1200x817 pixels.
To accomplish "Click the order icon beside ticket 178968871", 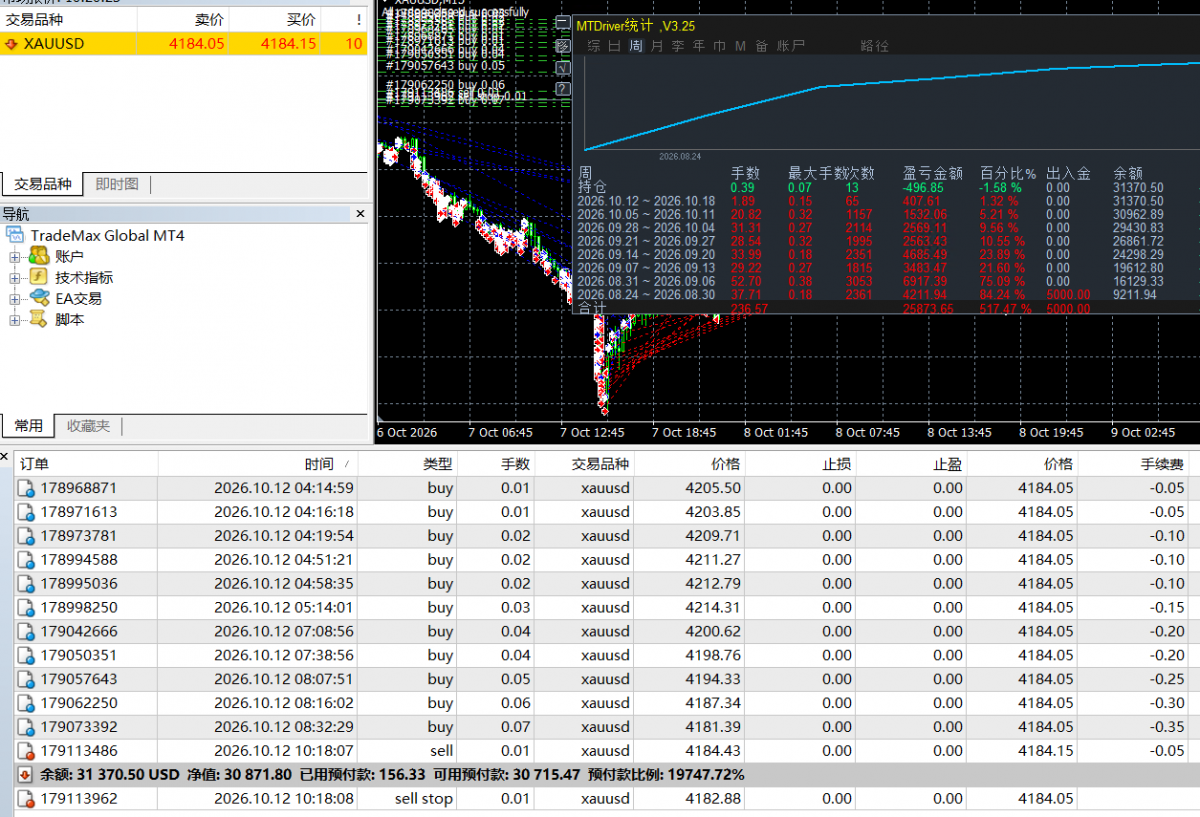I will (x=26, y=488).
